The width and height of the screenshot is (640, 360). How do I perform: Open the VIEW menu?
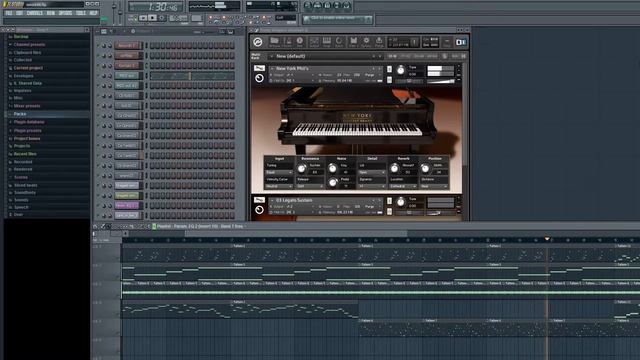click(51, 13)
